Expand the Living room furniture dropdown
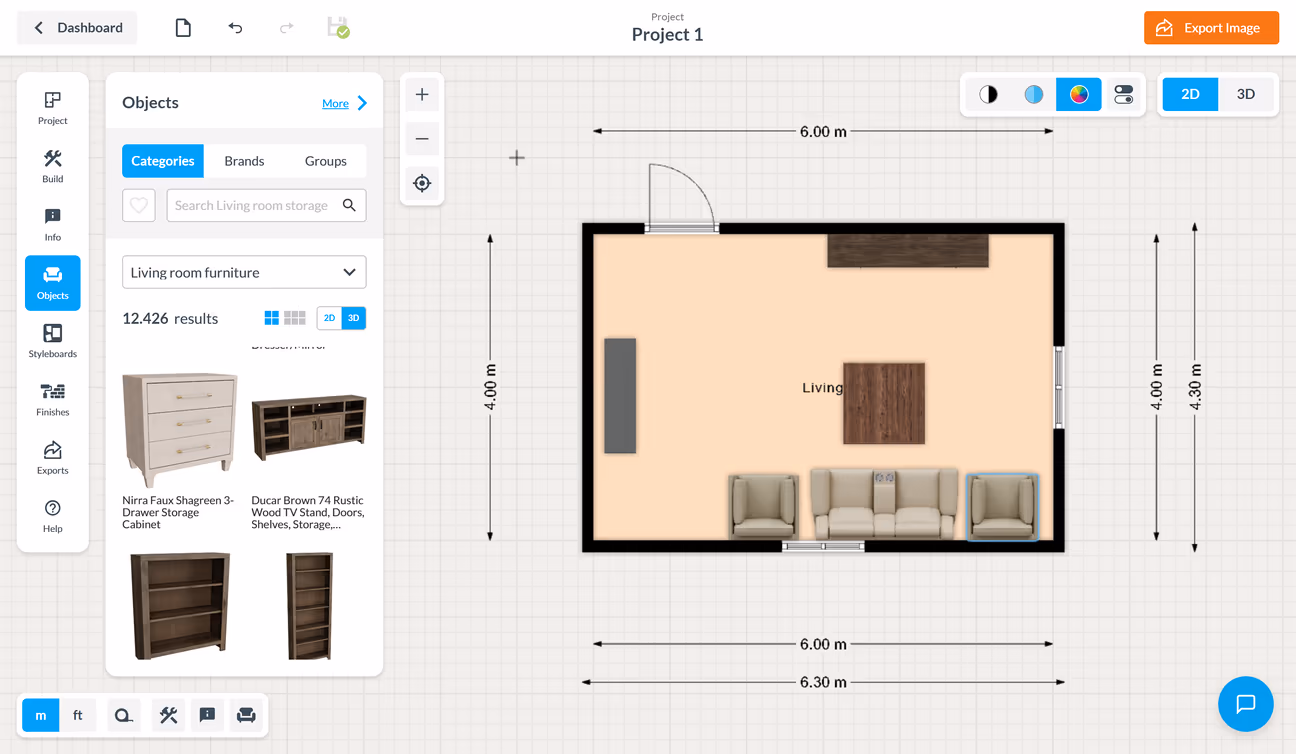Screen dimensions: 1296x754 click(x=244, y=272)
